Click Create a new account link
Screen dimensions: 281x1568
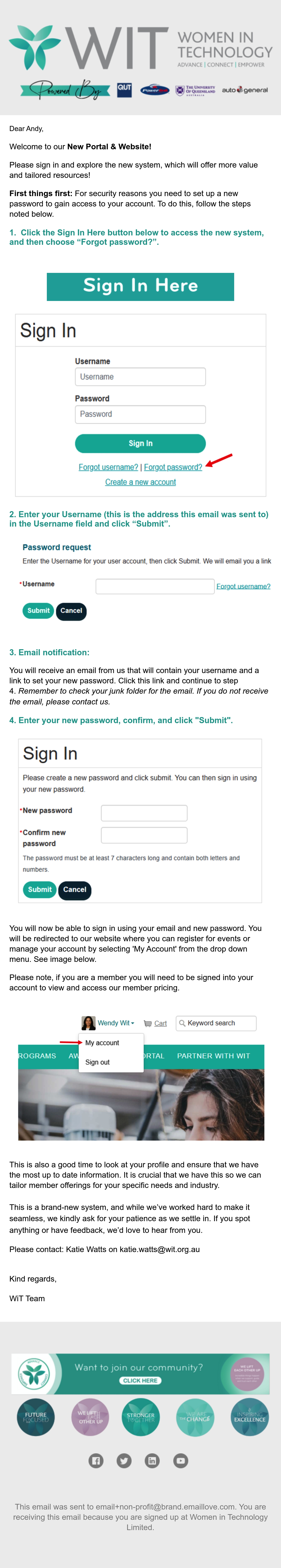tap(140, 482)
